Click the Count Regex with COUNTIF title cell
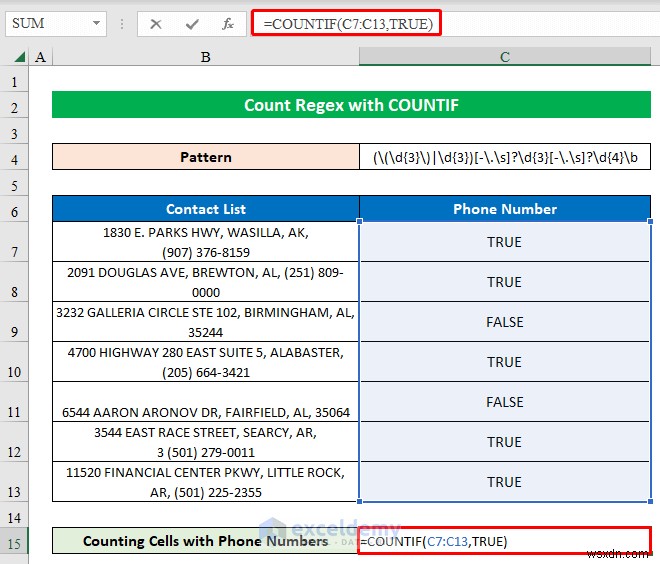Viewport: 660px width, 564px height. [x=351, y=105]
